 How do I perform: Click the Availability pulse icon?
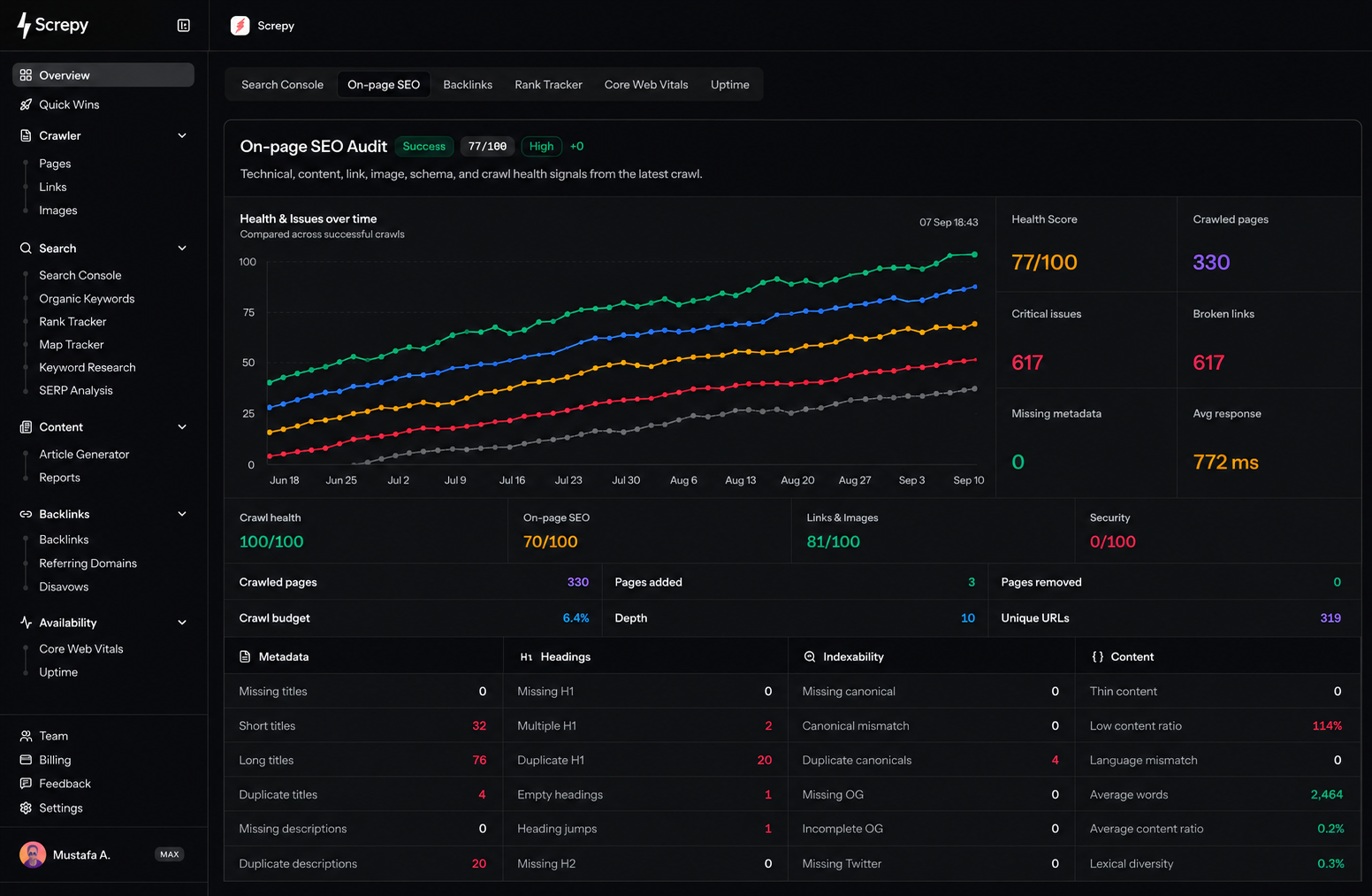click(x=26, y=623)
